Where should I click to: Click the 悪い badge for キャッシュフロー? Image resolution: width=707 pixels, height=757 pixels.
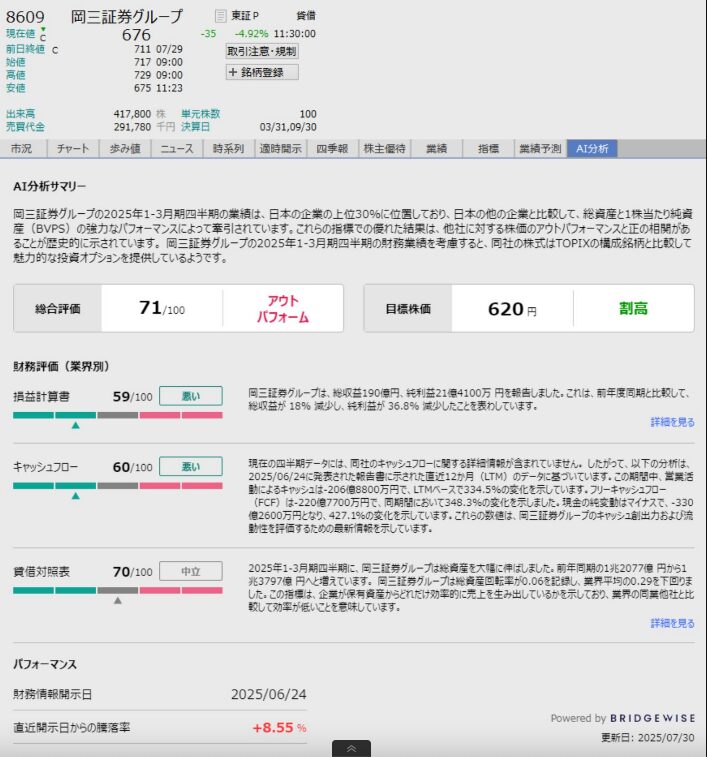click(x=191, y=467)
